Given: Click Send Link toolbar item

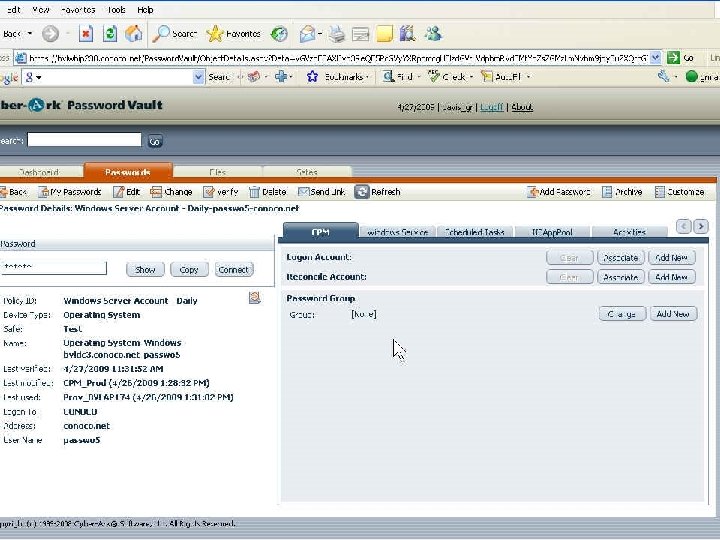Looking at the screenshot, I should coord(321,192).
